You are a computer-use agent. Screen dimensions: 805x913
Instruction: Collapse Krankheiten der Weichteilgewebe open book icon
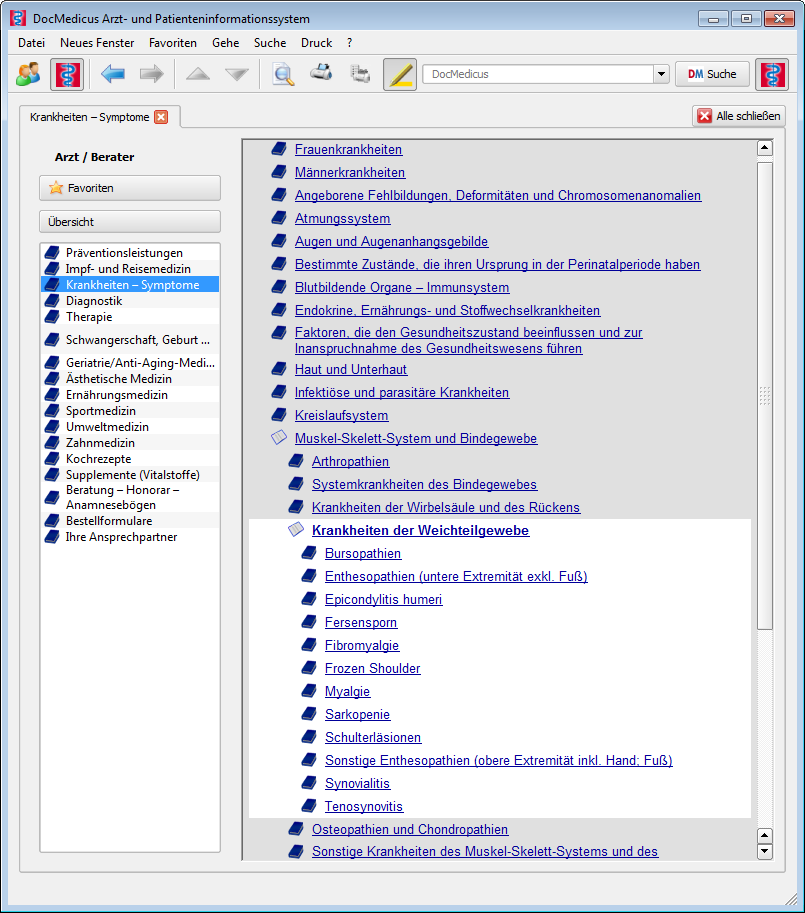point(296,529)
